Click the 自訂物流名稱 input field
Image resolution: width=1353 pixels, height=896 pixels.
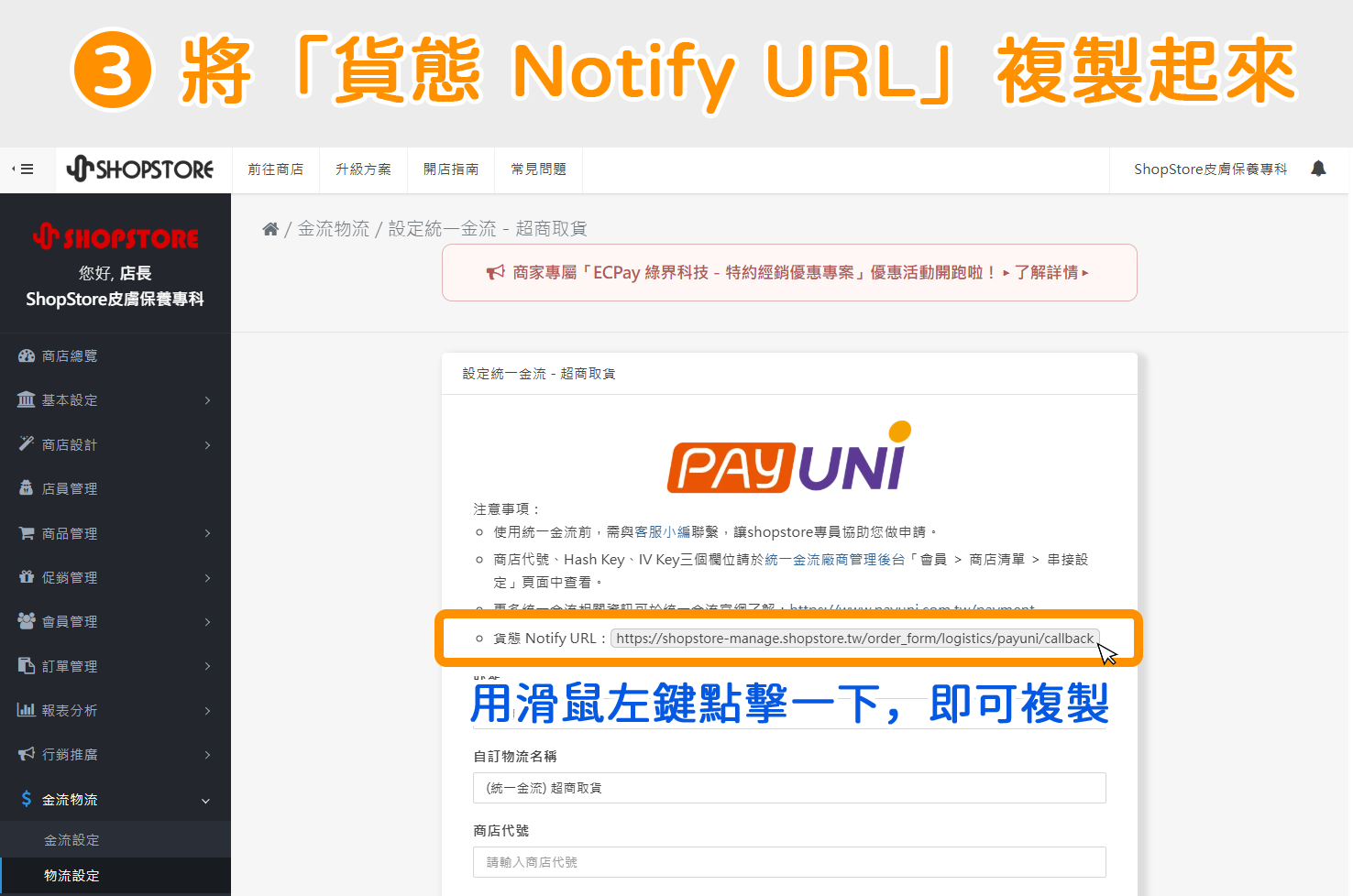tap(789, 788)
